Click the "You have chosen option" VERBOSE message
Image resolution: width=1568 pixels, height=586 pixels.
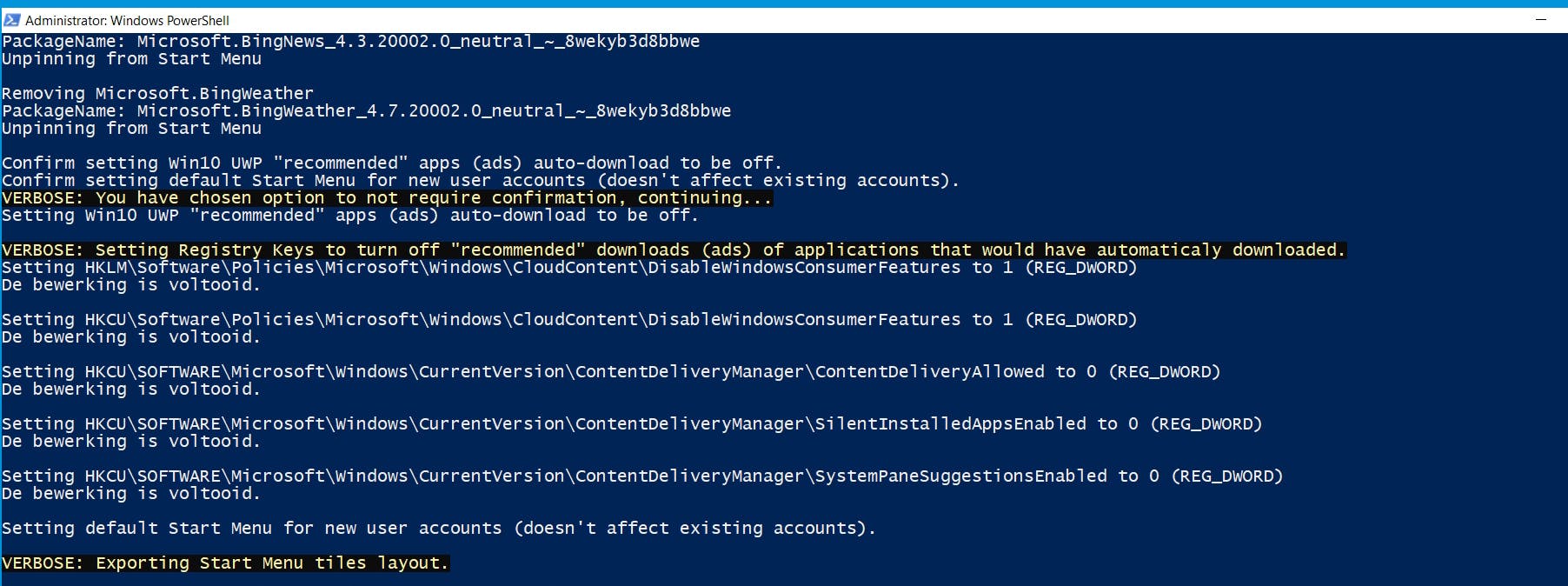coord(387,198)
